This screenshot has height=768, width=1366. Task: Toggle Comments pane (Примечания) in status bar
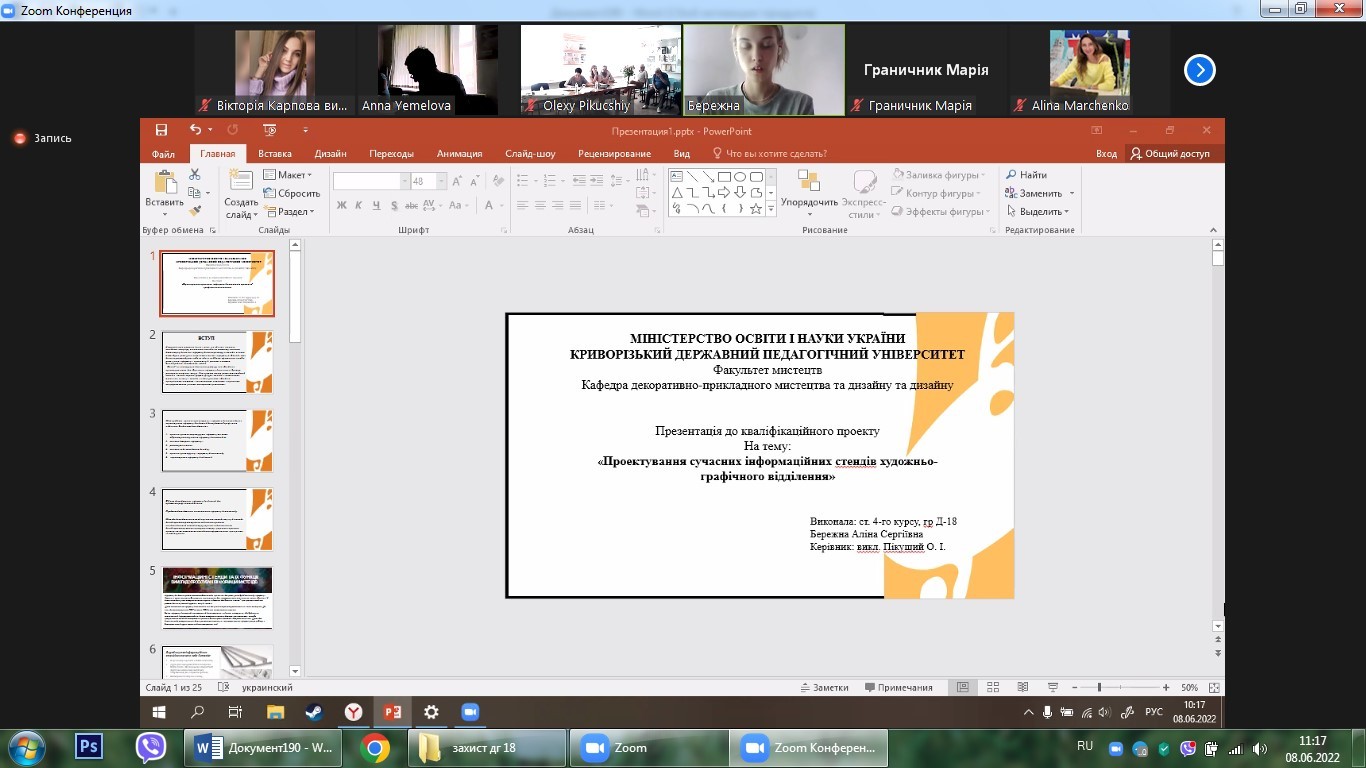[899, 687]
